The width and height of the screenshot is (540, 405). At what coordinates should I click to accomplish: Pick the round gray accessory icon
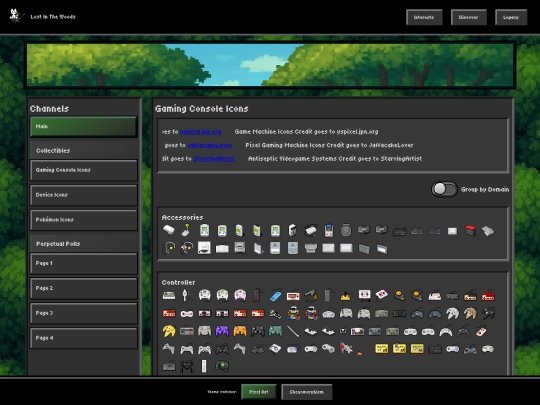click(346, 230)
